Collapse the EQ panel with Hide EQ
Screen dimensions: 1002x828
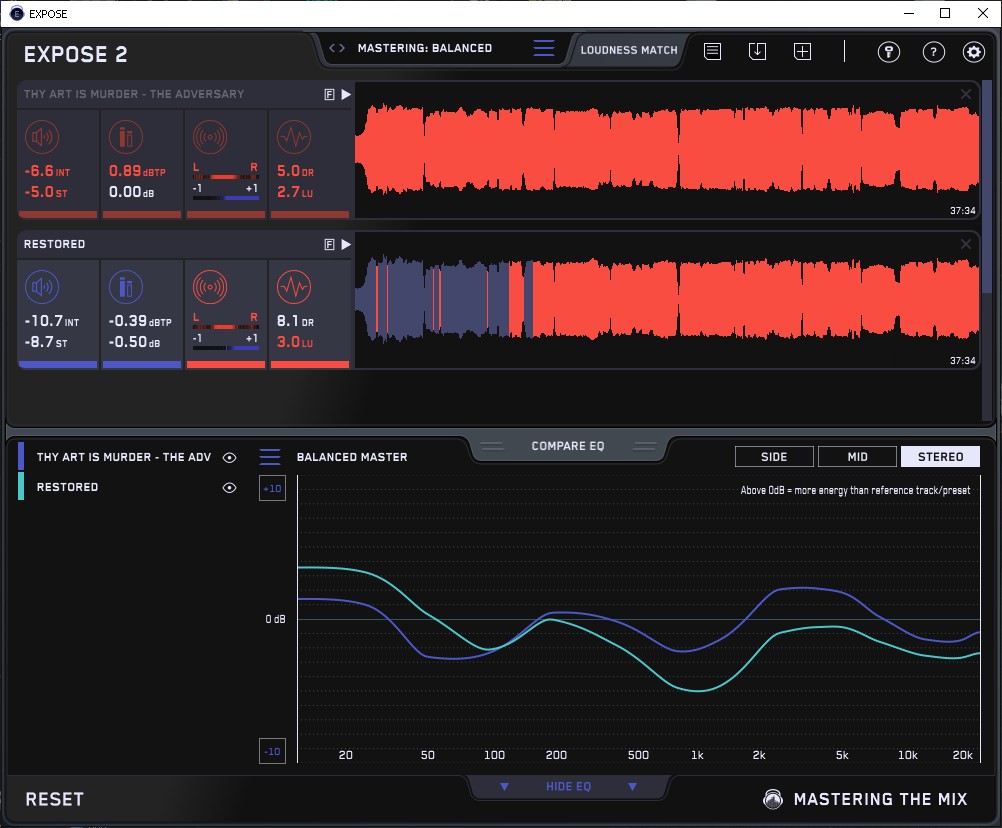coord(568,787)
